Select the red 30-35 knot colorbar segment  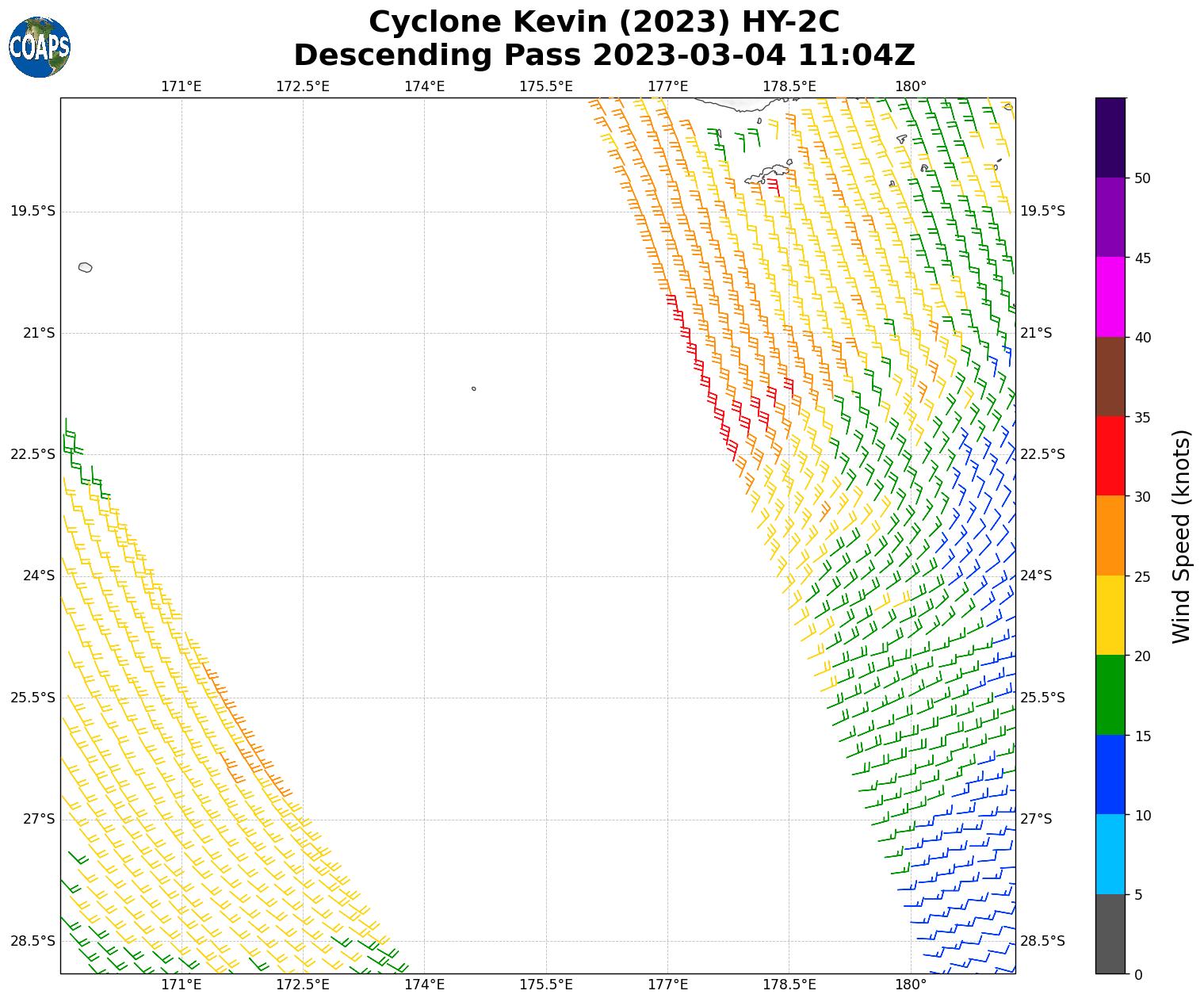1110,456
